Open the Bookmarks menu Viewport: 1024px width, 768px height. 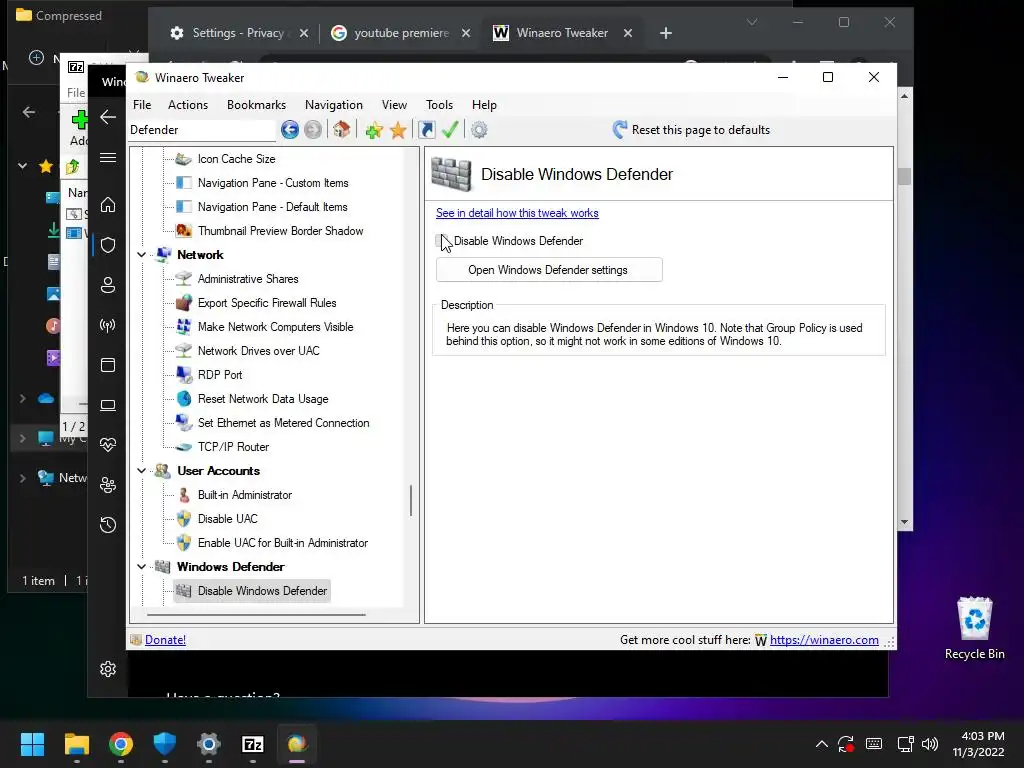[256, 104]
